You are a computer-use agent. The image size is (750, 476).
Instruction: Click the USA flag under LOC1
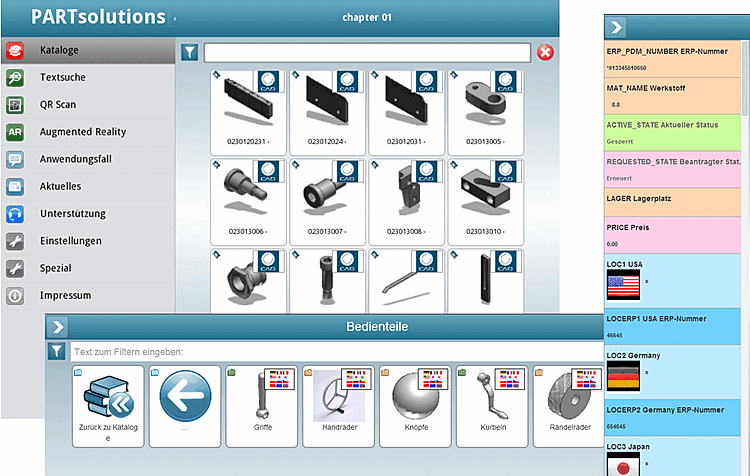tap(623, 286)
